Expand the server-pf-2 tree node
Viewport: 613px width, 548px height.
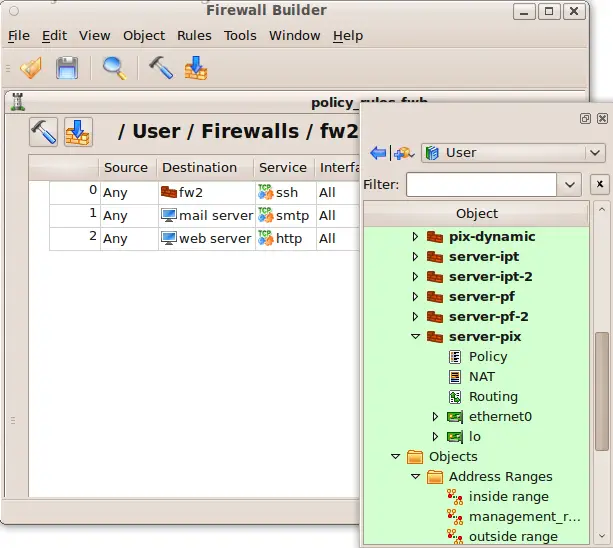(x=415, y=317)
